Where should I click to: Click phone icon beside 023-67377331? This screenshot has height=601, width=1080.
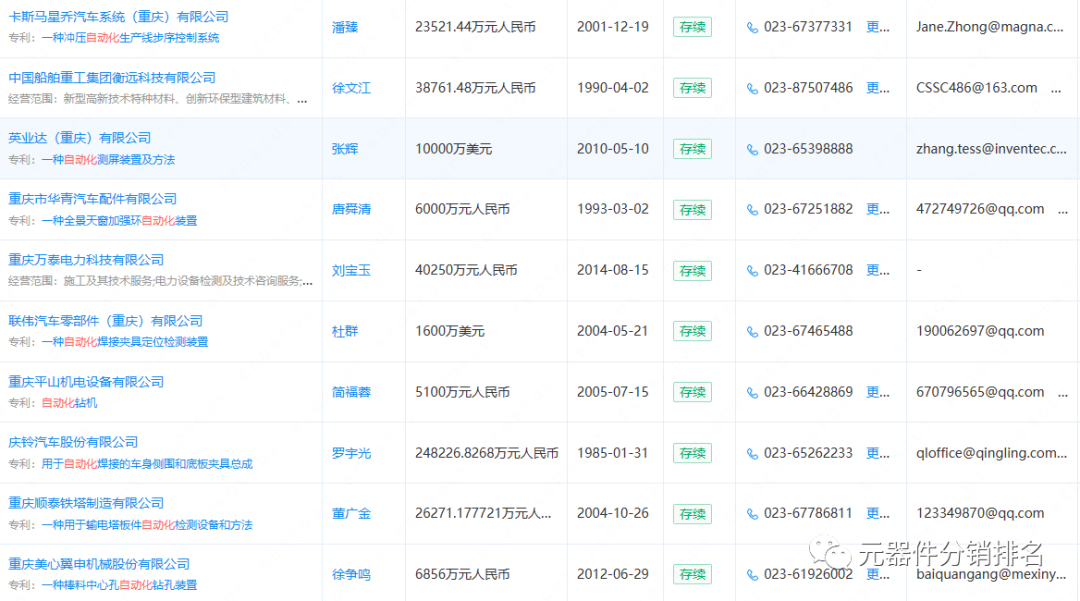[x=752, y=28]
